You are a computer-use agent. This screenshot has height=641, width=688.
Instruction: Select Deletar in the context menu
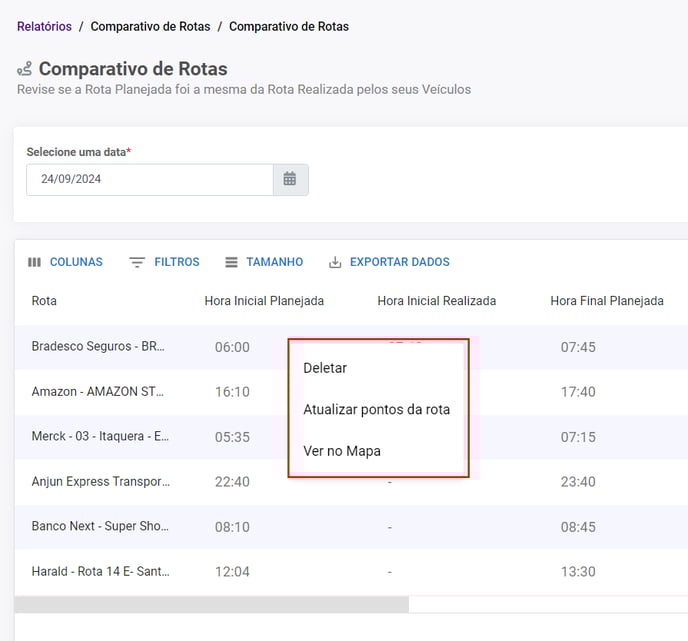pyautogui.click(x=325, y=368)
